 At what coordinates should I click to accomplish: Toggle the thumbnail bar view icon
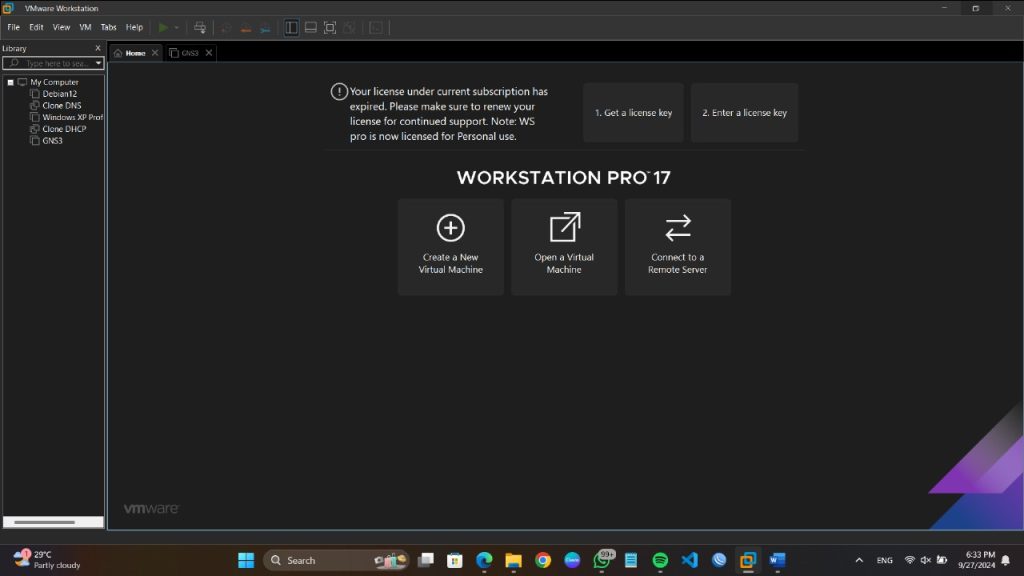tap(310, 28)
